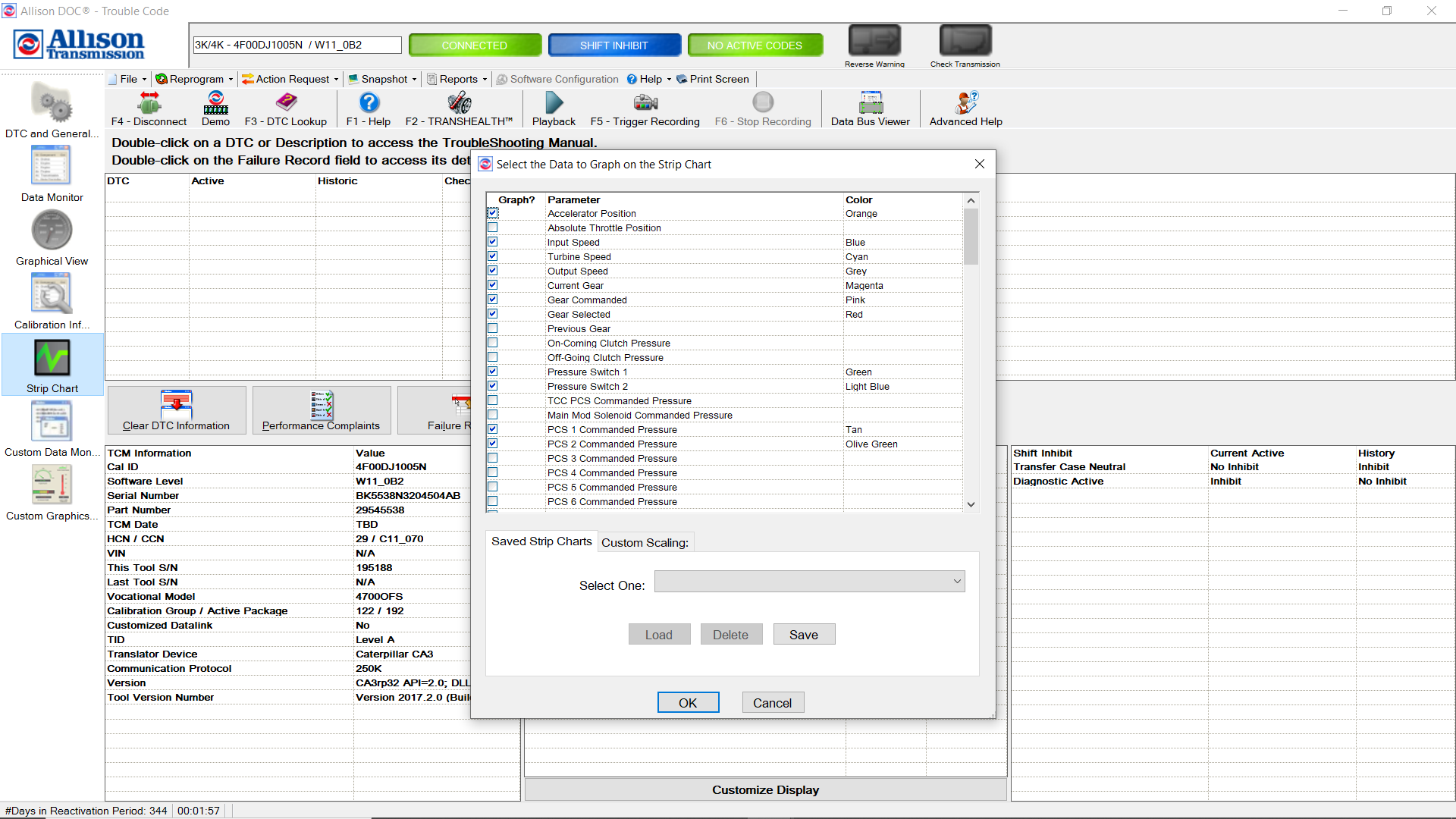
Task: Open the Reports dropdown menu
Action: pos(457,79)
